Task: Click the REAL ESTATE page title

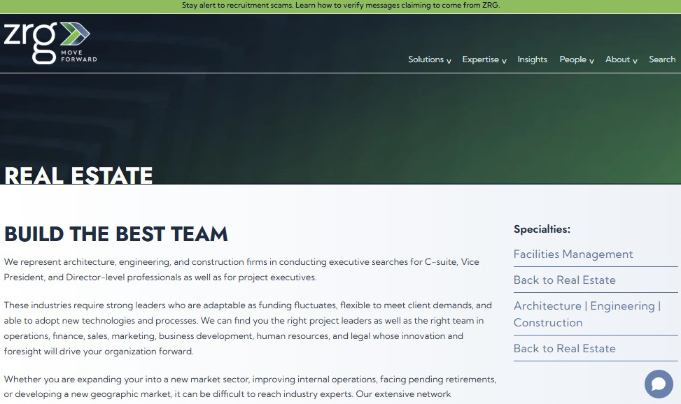Action: point(79,176)
